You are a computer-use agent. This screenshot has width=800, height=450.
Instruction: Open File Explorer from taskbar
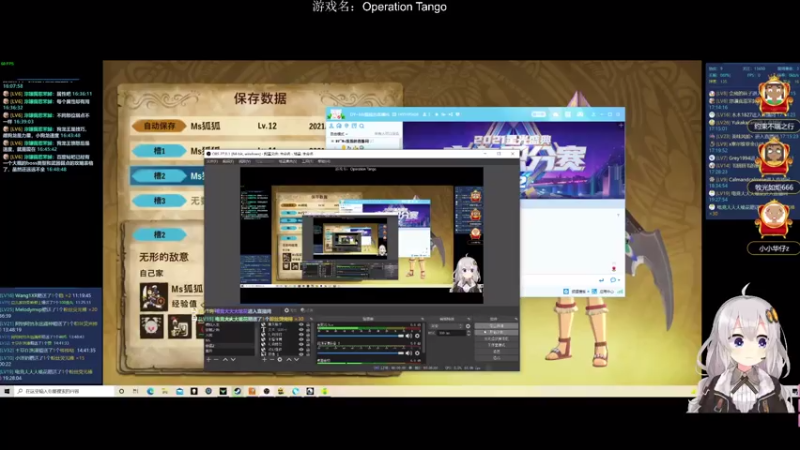point(164,391)
